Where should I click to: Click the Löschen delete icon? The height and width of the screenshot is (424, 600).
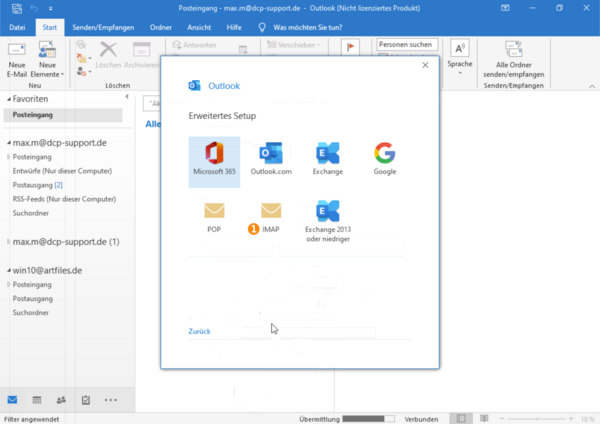(108, 55)
